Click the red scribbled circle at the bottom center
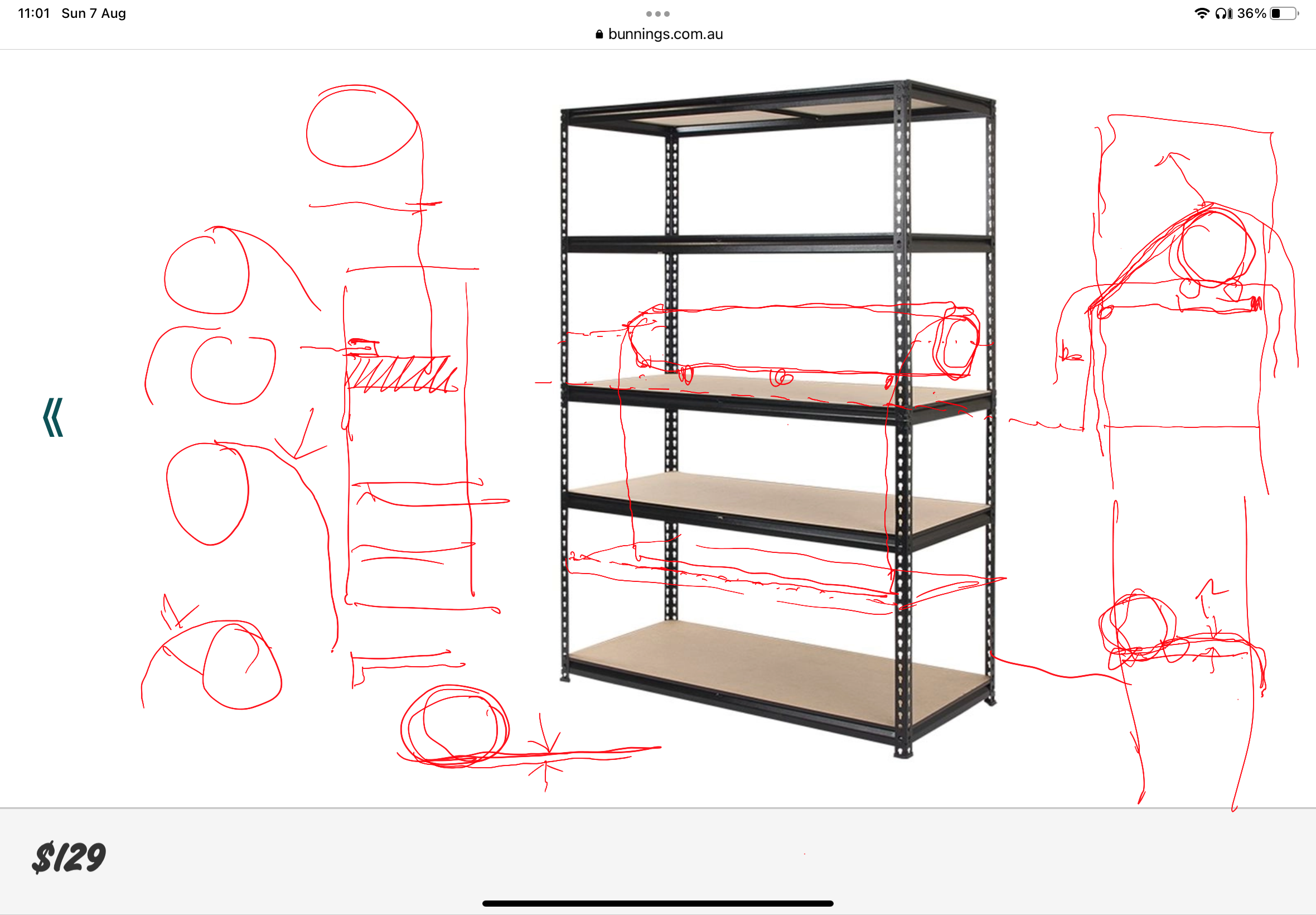 pyautogui.click(x=454, y=725)
